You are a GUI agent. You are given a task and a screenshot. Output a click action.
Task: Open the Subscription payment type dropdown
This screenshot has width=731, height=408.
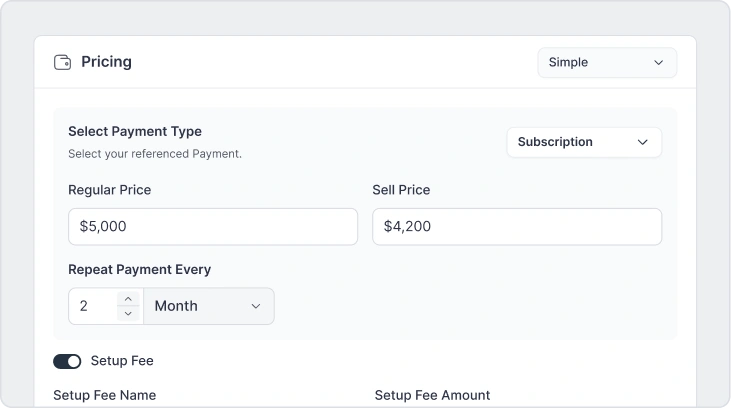click(x=583, y=142)
